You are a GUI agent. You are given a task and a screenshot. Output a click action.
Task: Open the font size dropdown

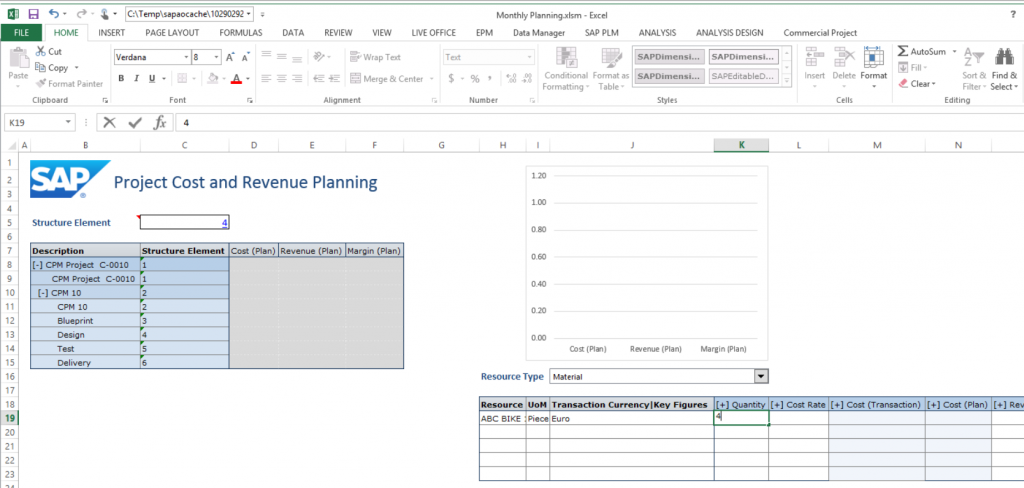pyautogui.click(x=217, y=57)
